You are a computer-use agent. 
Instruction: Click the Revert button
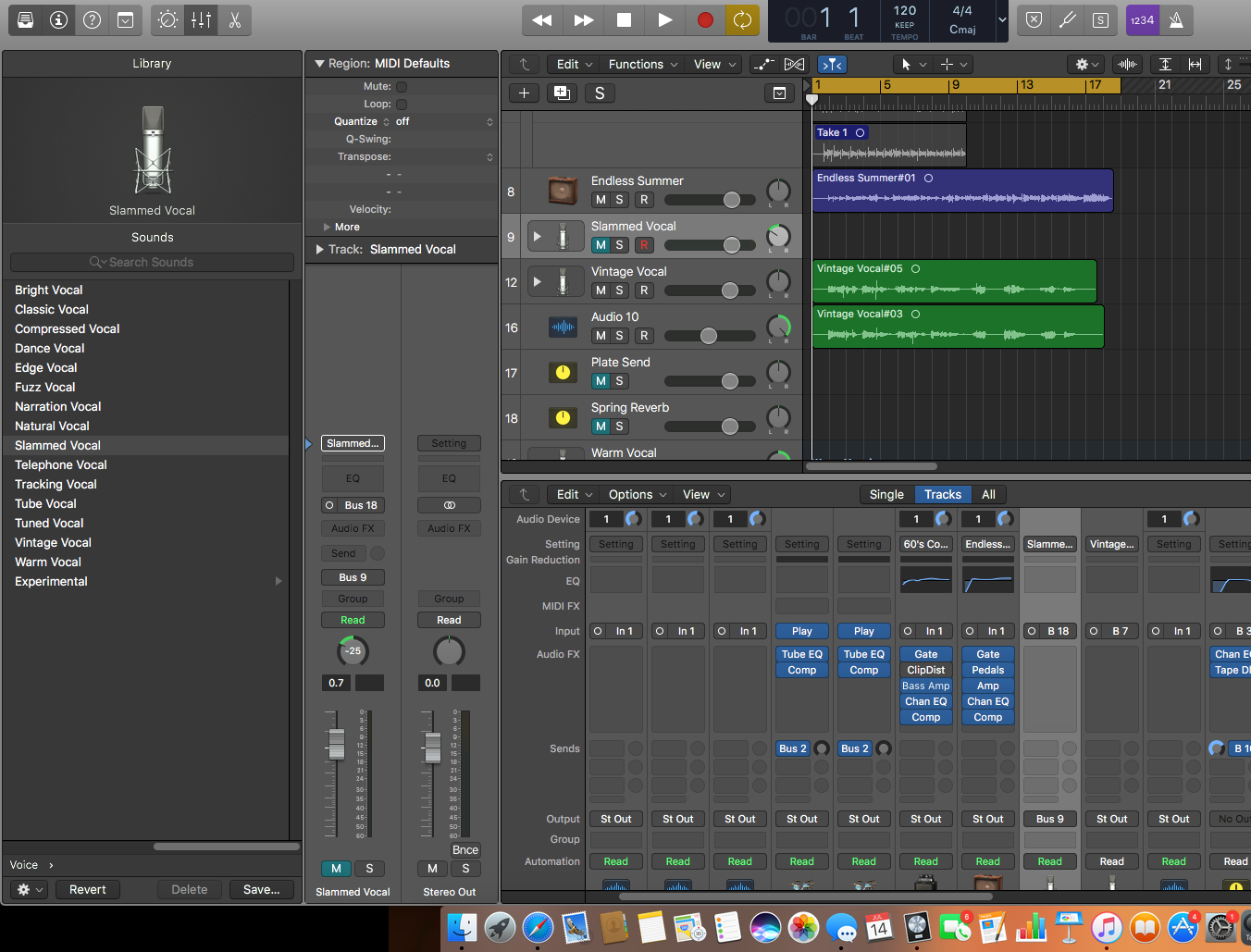point(88,890)
